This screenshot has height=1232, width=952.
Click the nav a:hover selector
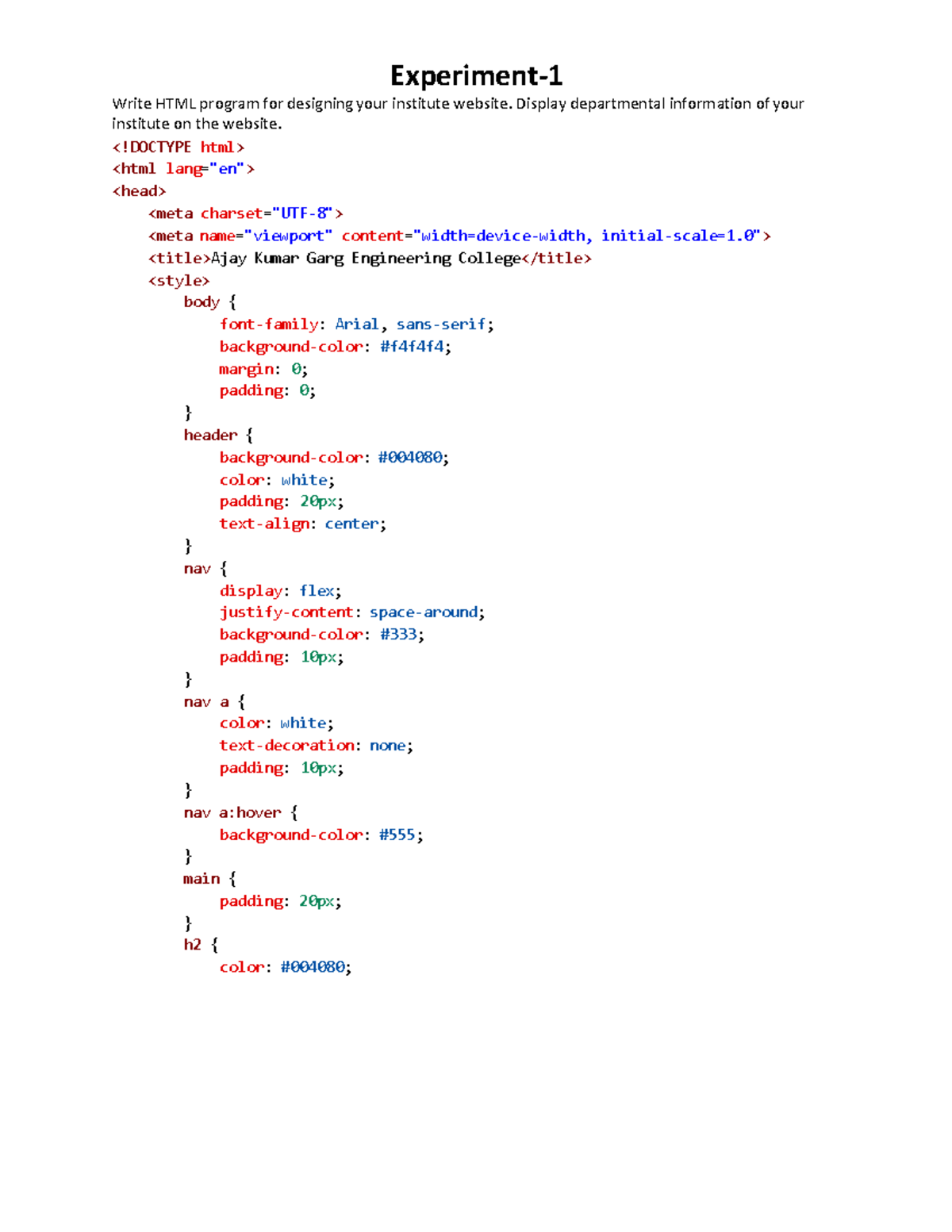(240, 813)
